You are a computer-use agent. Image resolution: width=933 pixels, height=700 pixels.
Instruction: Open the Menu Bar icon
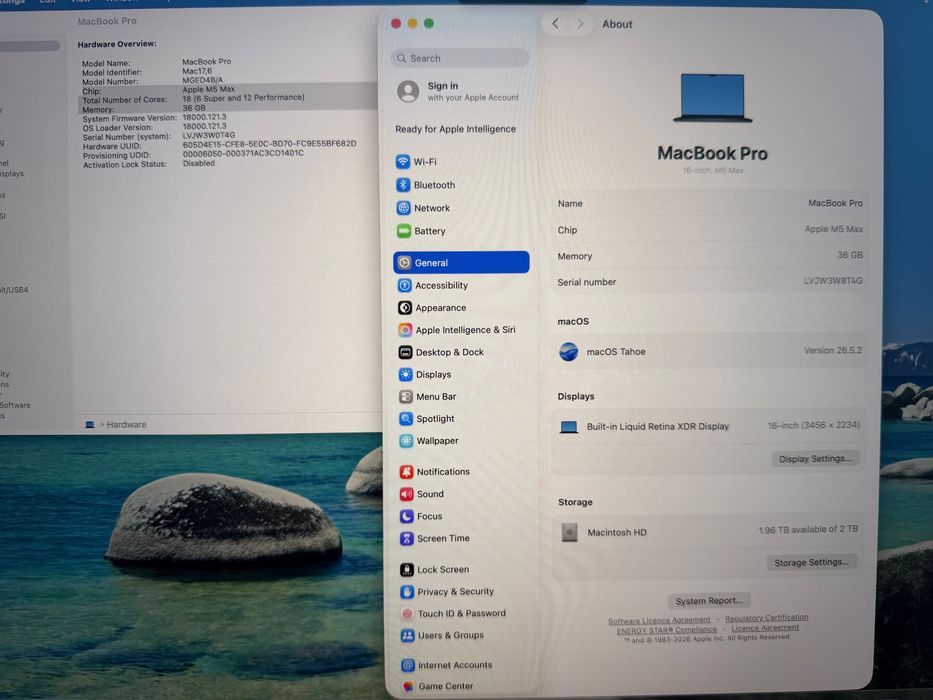[406, 396]
